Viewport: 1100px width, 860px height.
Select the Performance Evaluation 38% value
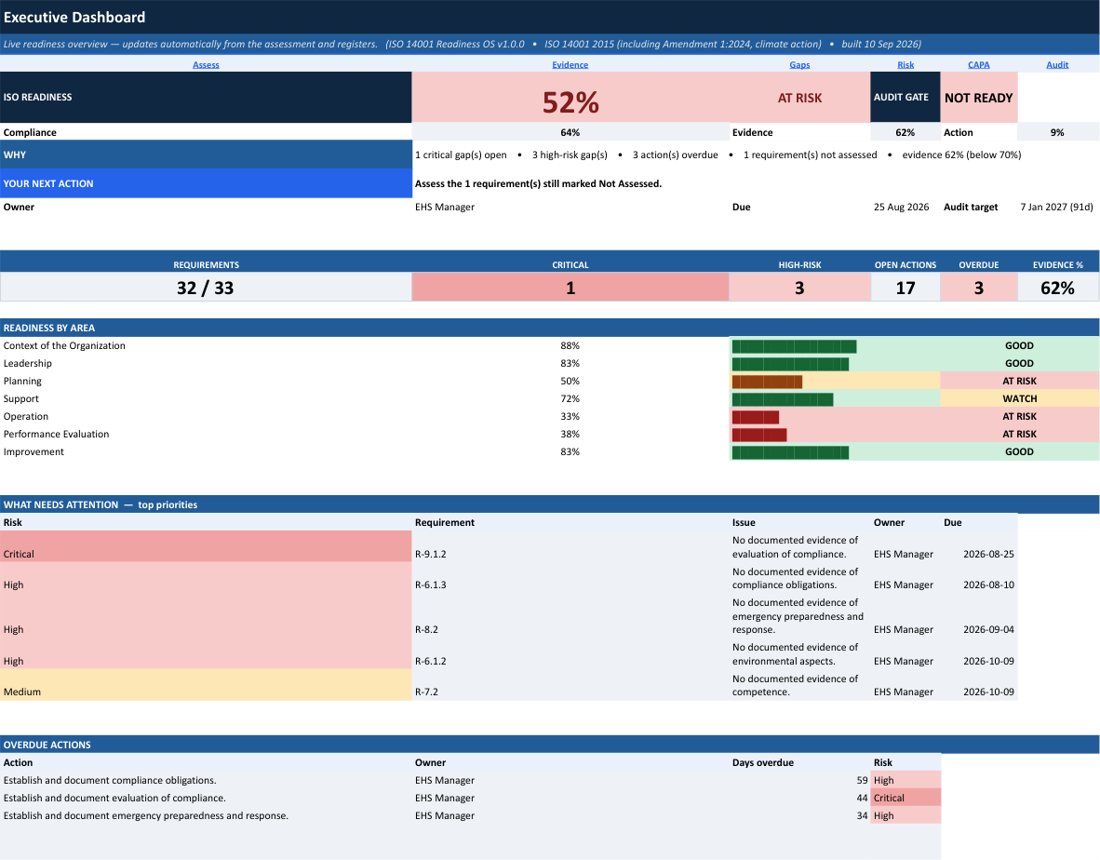tap(570, 434)
